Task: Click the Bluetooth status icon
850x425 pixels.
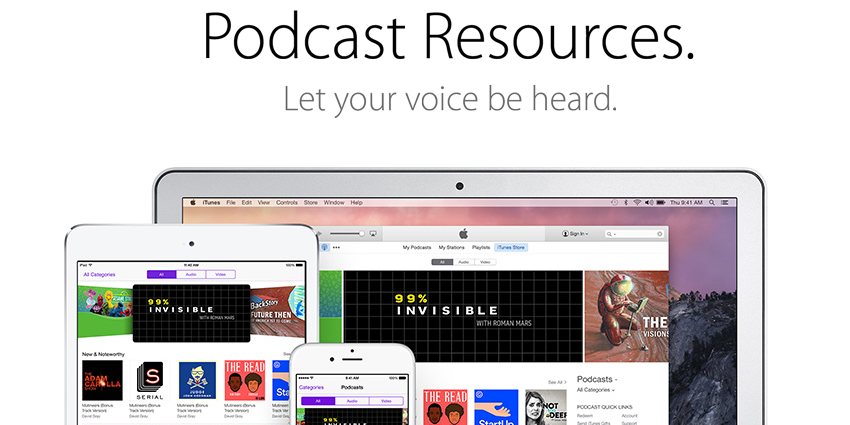Action: pyautogui.click(x=626, y=203)
